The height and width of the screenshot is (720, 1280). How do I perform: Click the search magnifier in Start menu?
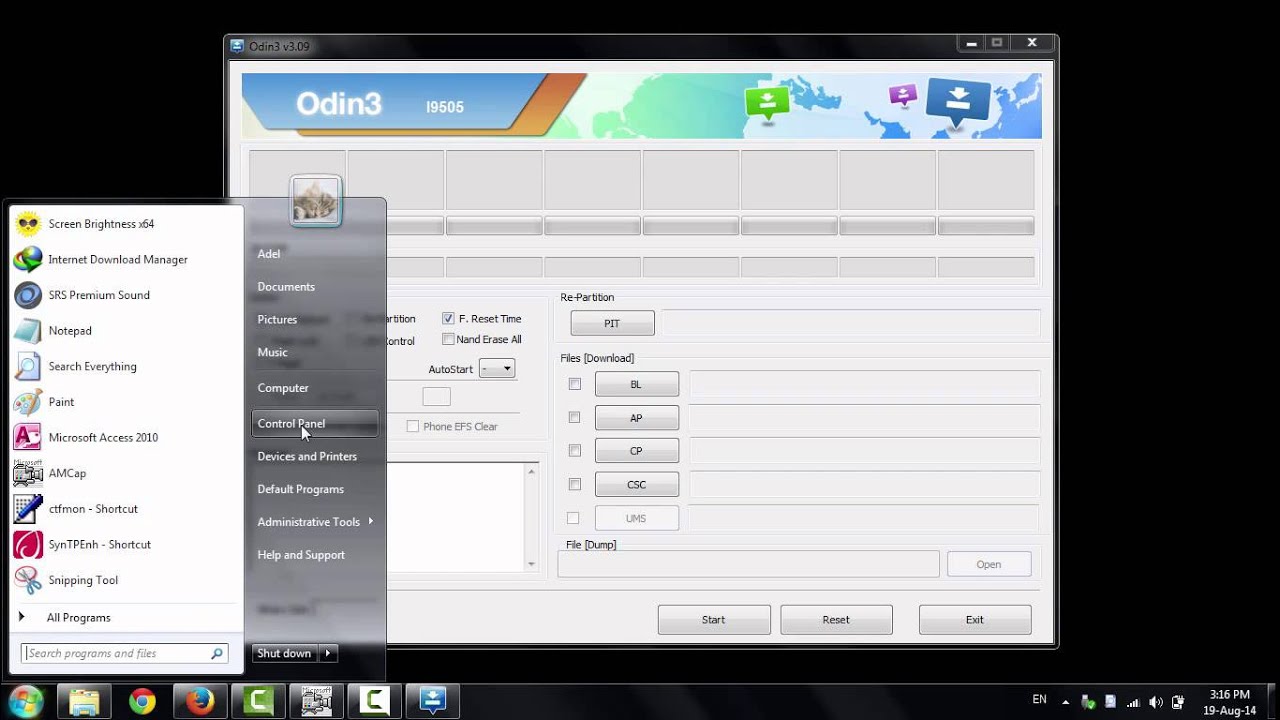pyautogui.click(x=217, y=654)
